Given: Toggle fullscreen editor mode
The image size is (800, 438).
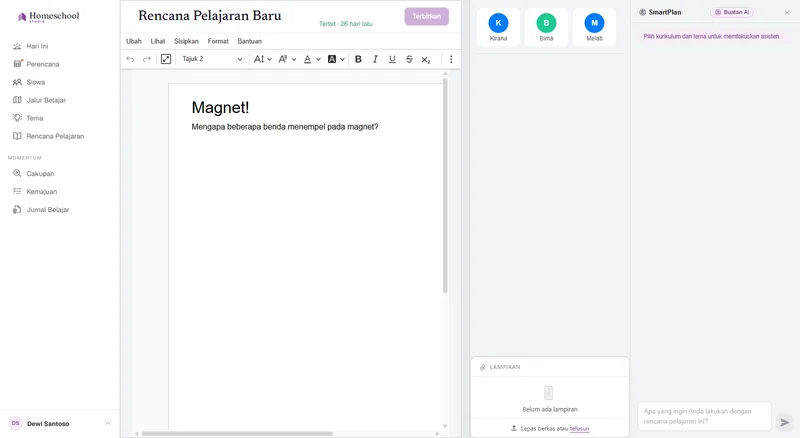Looking at the screenshot, I should 166,59.
